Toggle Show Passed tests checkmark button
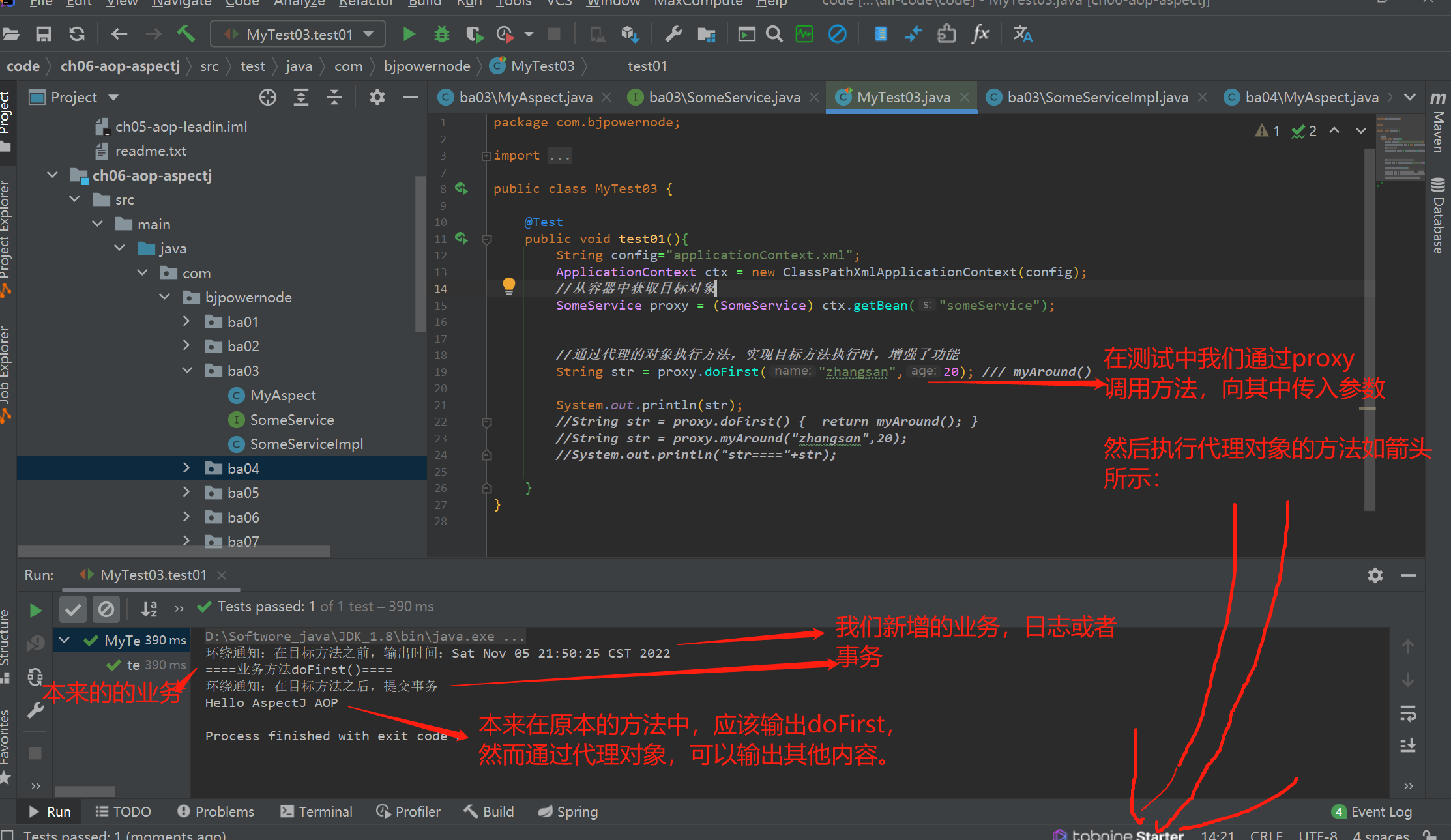The width and height of the screenshot is (1451, 840). (73, 610)
